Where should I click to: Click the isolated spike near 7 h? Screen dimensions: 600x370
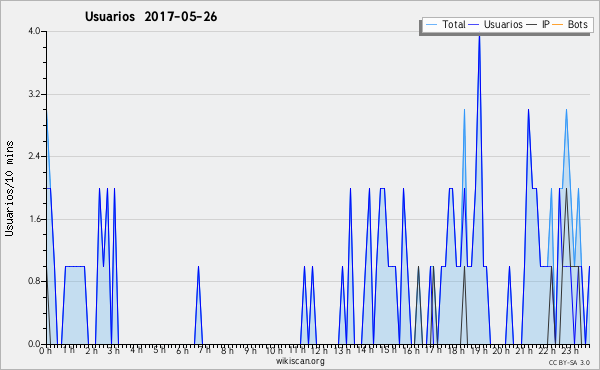click(x=198, y=305)
